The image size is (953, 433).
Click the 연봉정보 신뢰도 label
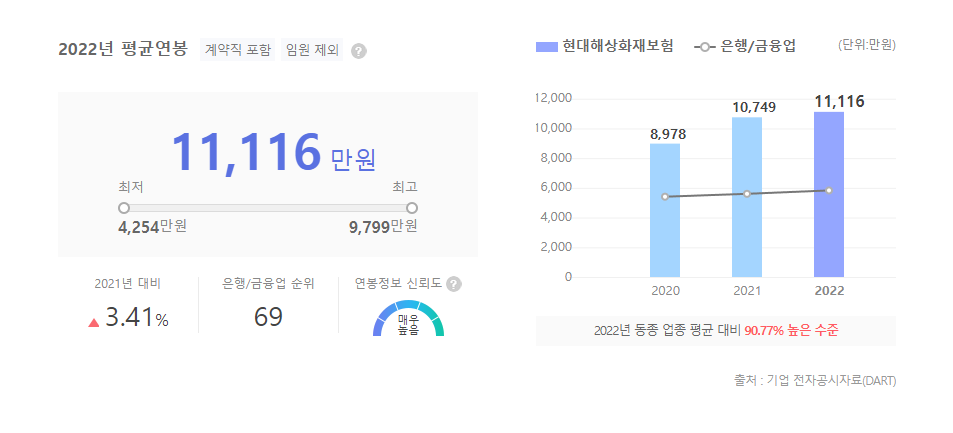point(399,283)
